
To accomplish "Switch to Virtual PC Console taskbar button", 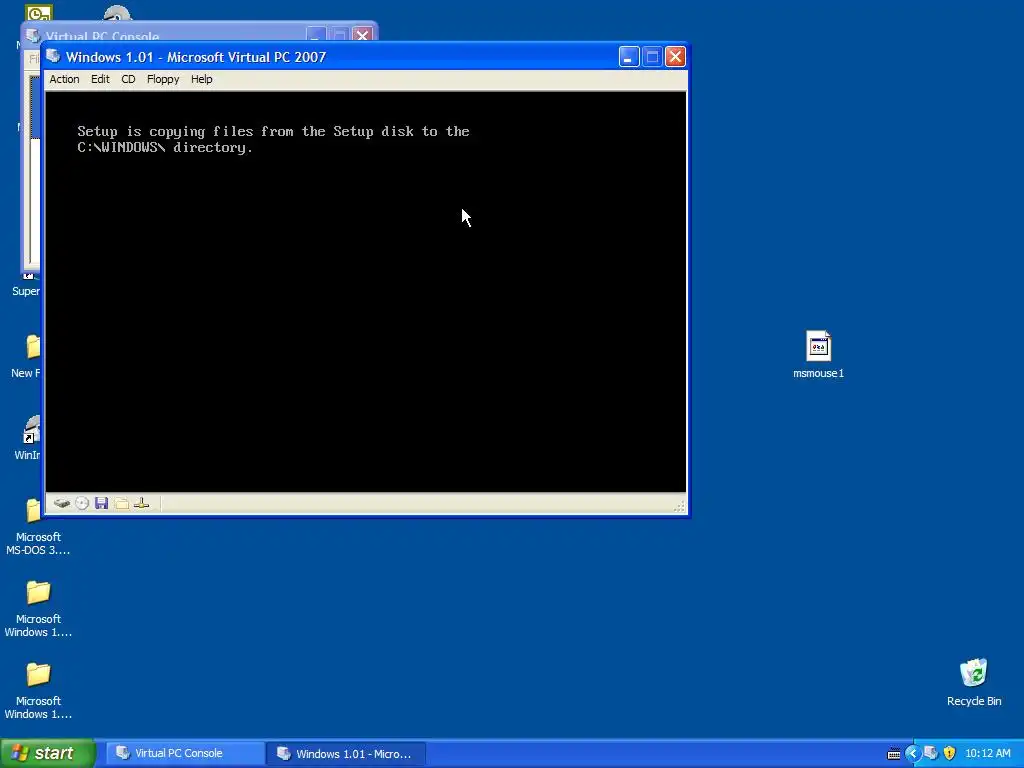I will click(185, 753).
